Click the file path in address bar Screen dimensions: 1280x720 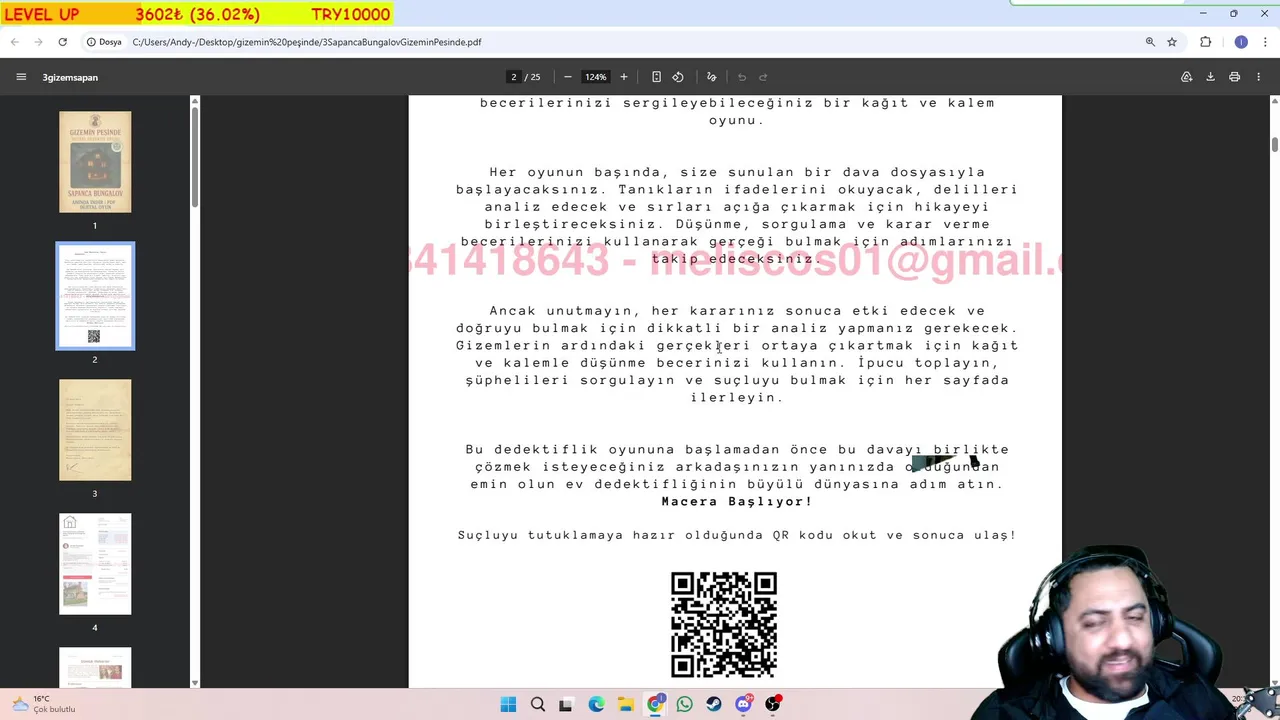[x=306, y=42]
